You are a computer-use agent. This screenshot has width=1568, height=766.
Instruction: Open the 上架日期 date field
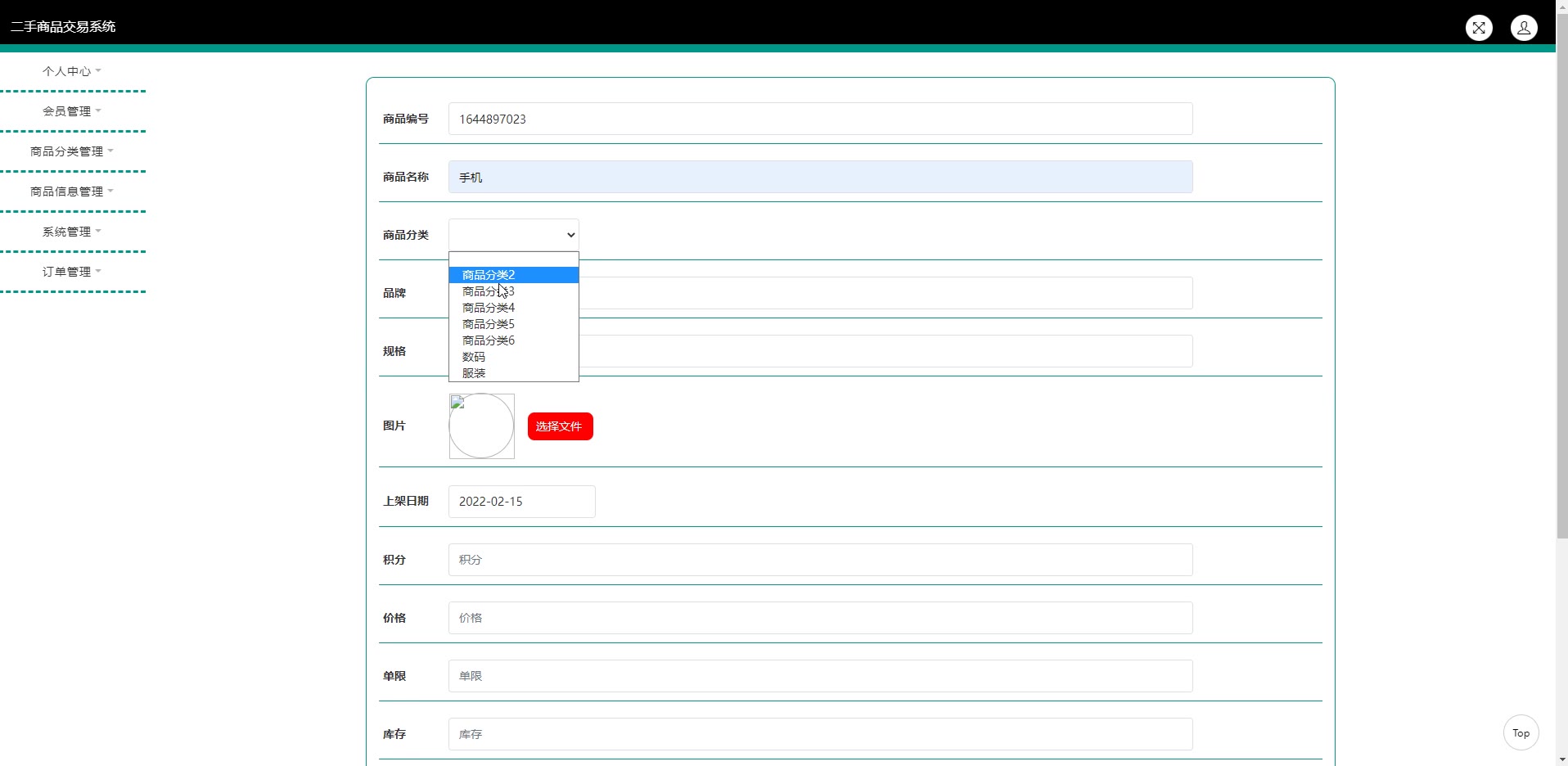click(521, 502)
